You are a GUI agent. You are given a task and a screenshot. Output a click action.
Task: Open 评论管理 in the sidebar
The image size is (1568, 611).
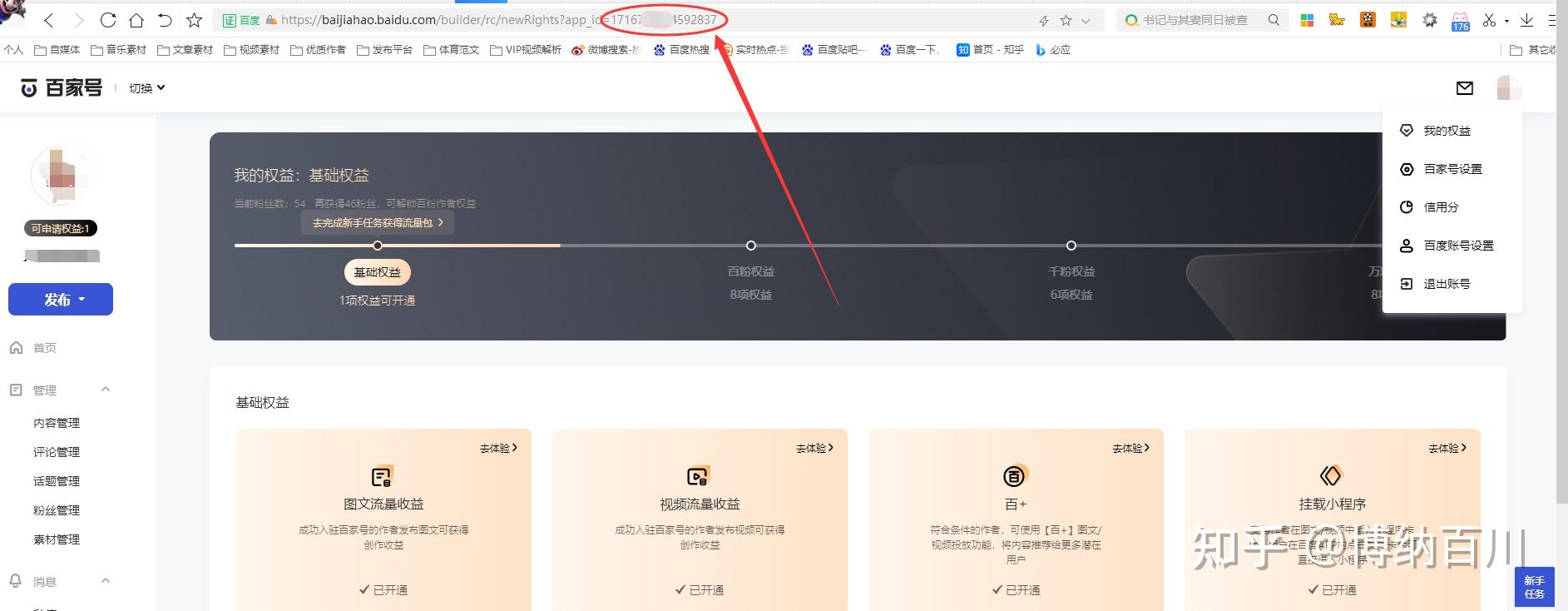(57, 452)
